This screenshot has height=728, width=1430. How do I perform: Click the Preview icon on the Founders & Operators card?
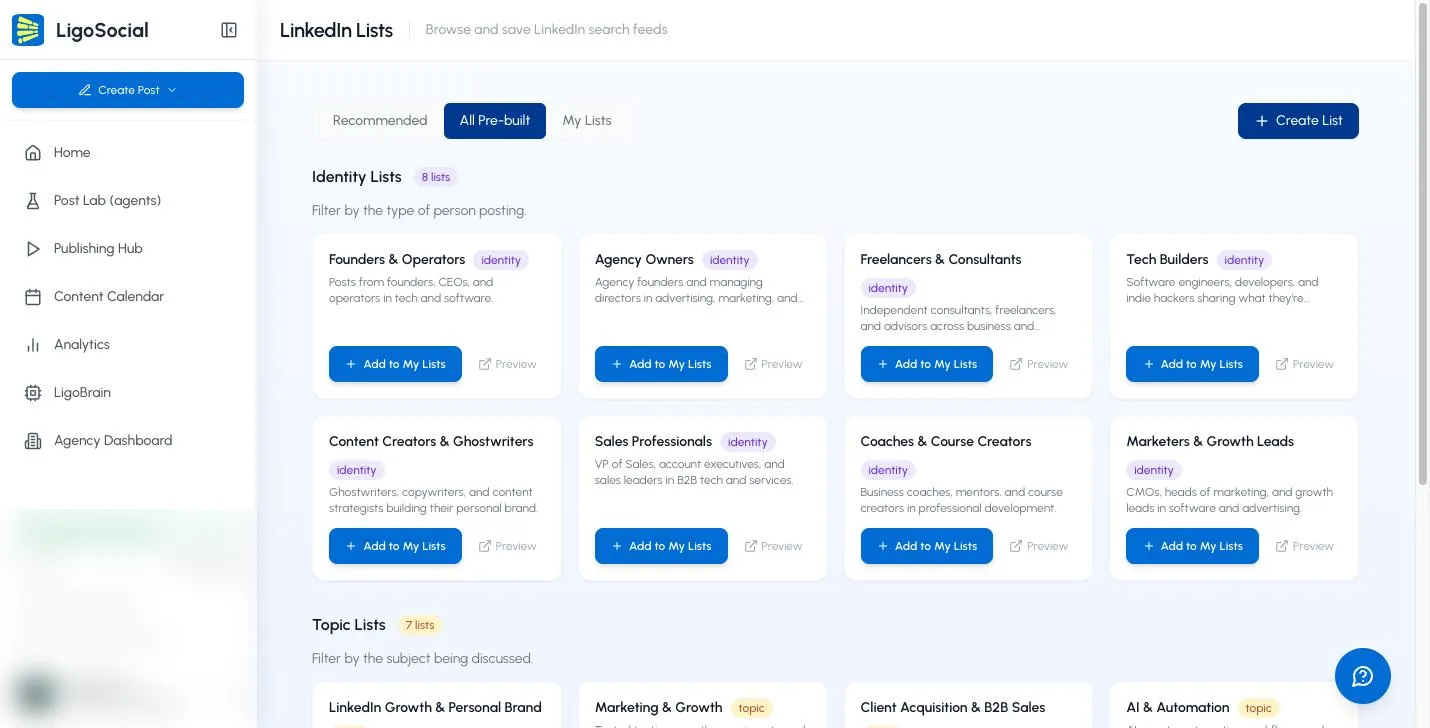[485, 364]
